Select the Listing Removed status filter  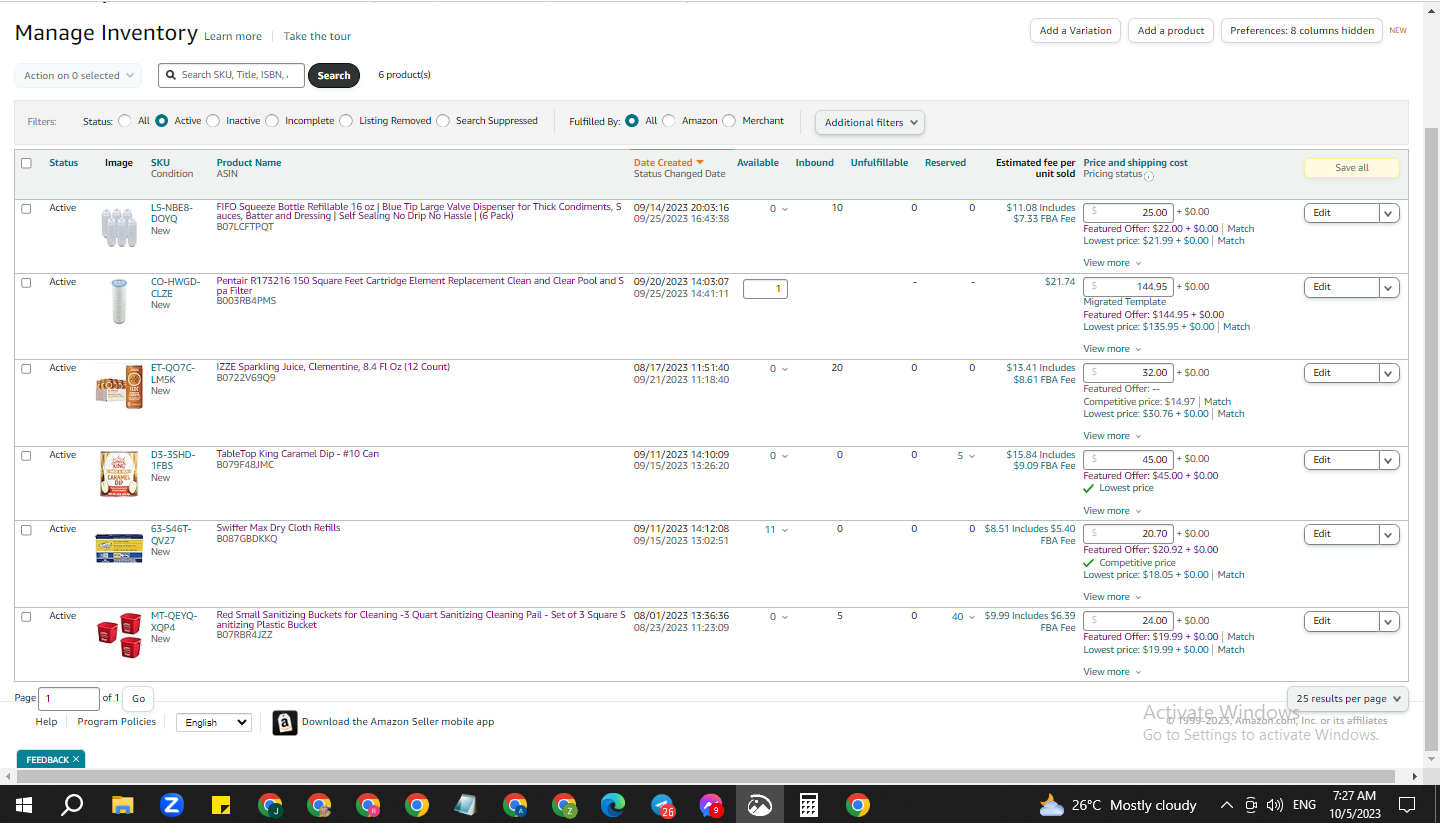346,121
